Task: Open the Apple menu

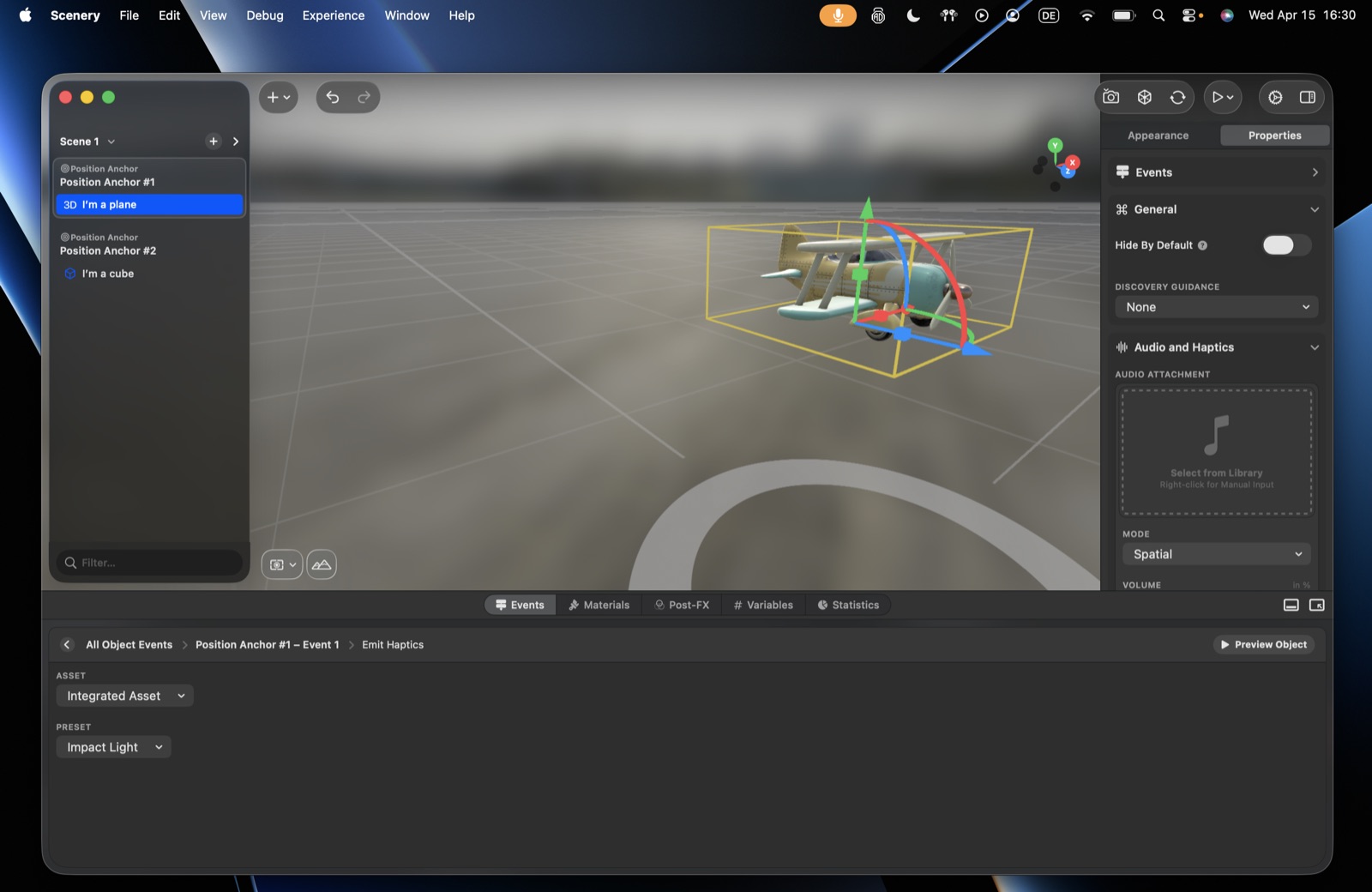Action: (25, 15)
